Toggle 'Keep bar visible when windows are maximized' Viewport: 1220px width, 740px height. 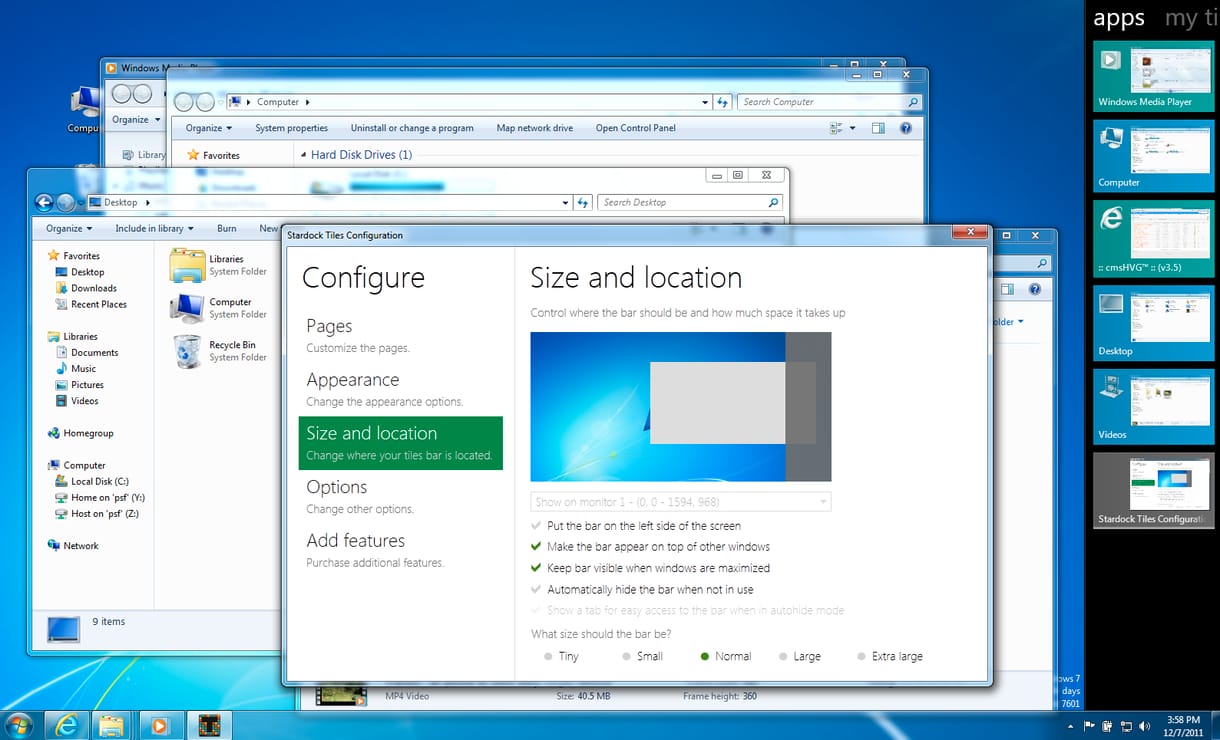click(651, 568)
